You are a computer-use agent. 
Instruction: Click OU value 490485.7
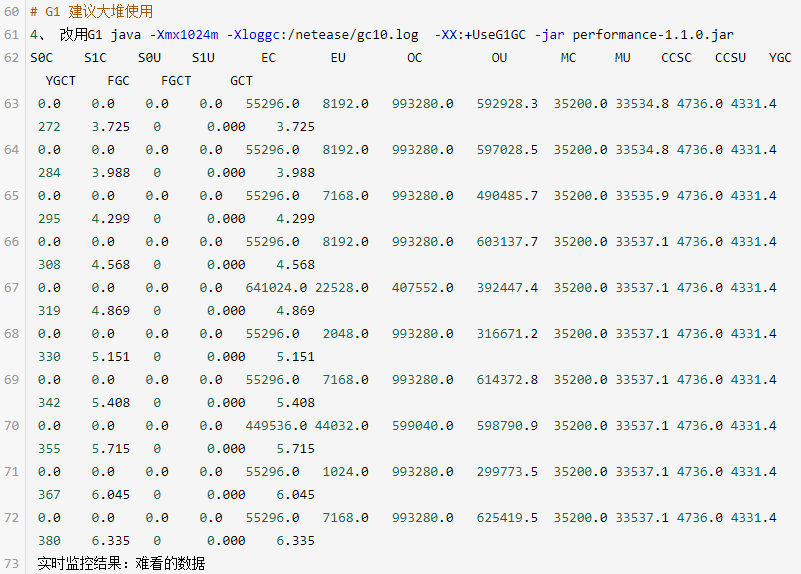click(x=507, y=195)
